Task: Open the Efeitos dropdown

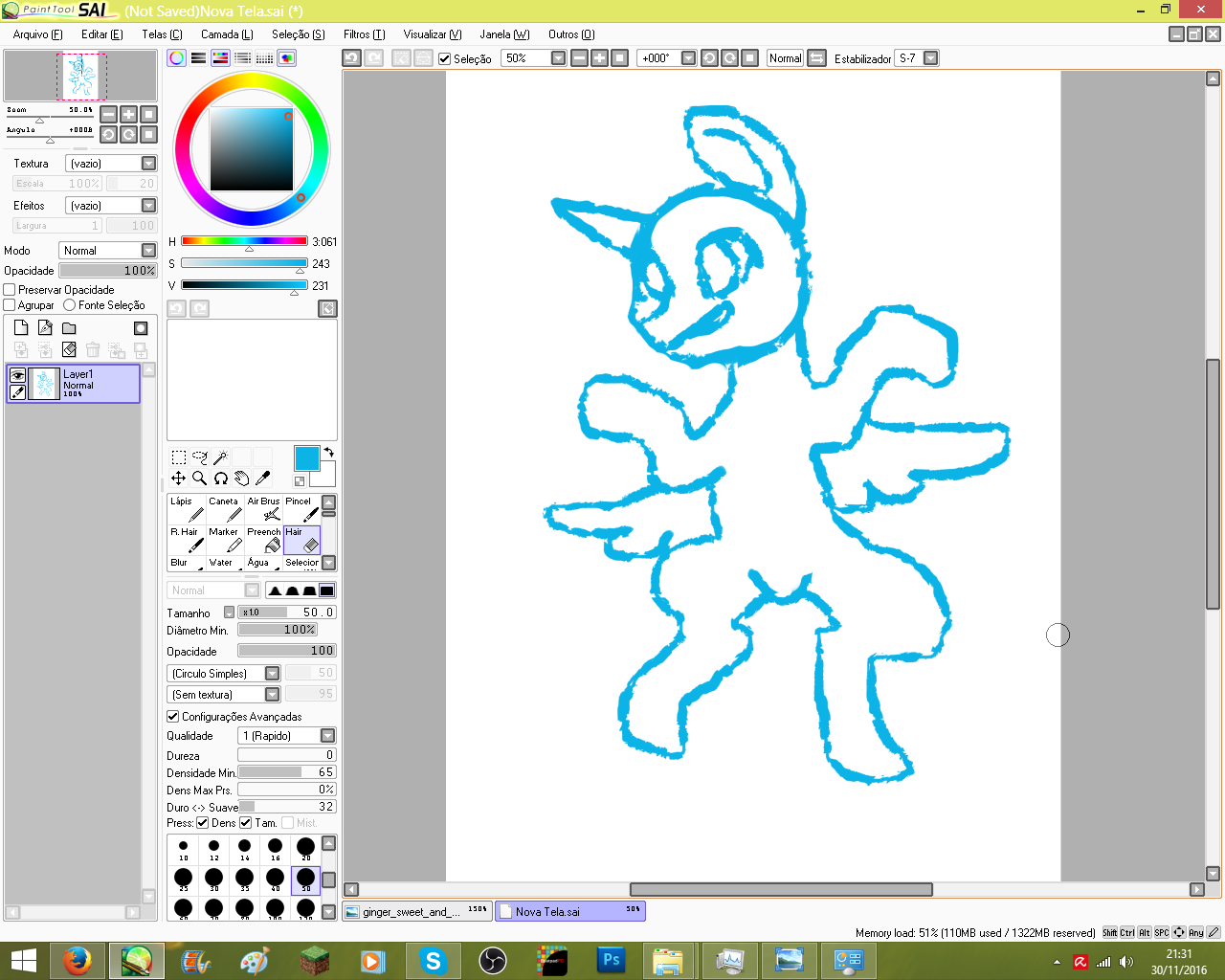Action: pos(110,206)
